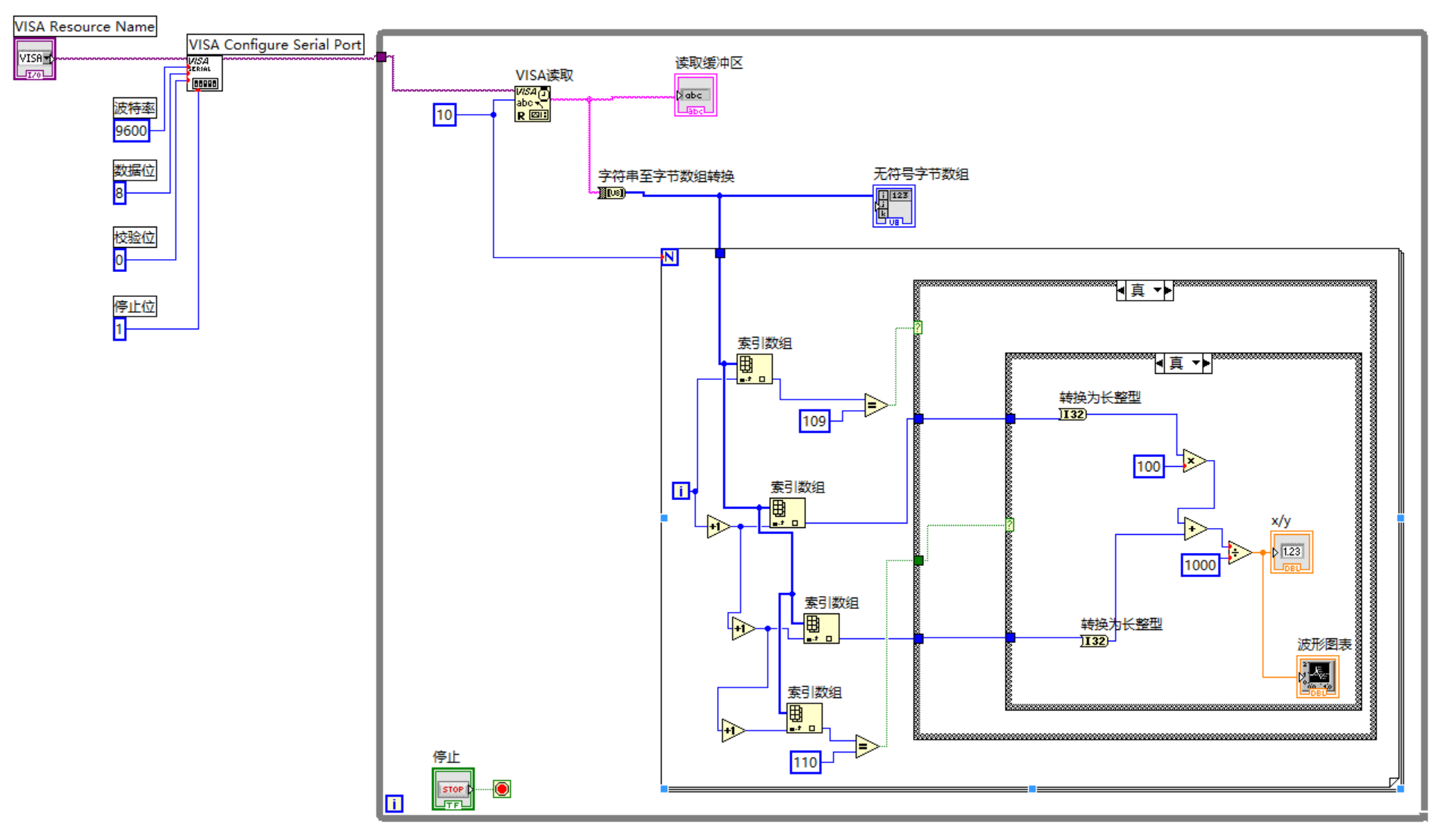Click the increment node beside the iteration terminal

click(x=718, y=527)
